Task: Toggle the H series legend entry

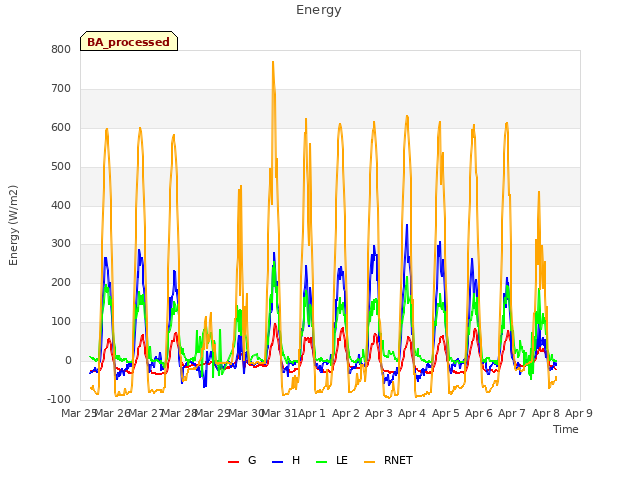Action: point(286,460)
